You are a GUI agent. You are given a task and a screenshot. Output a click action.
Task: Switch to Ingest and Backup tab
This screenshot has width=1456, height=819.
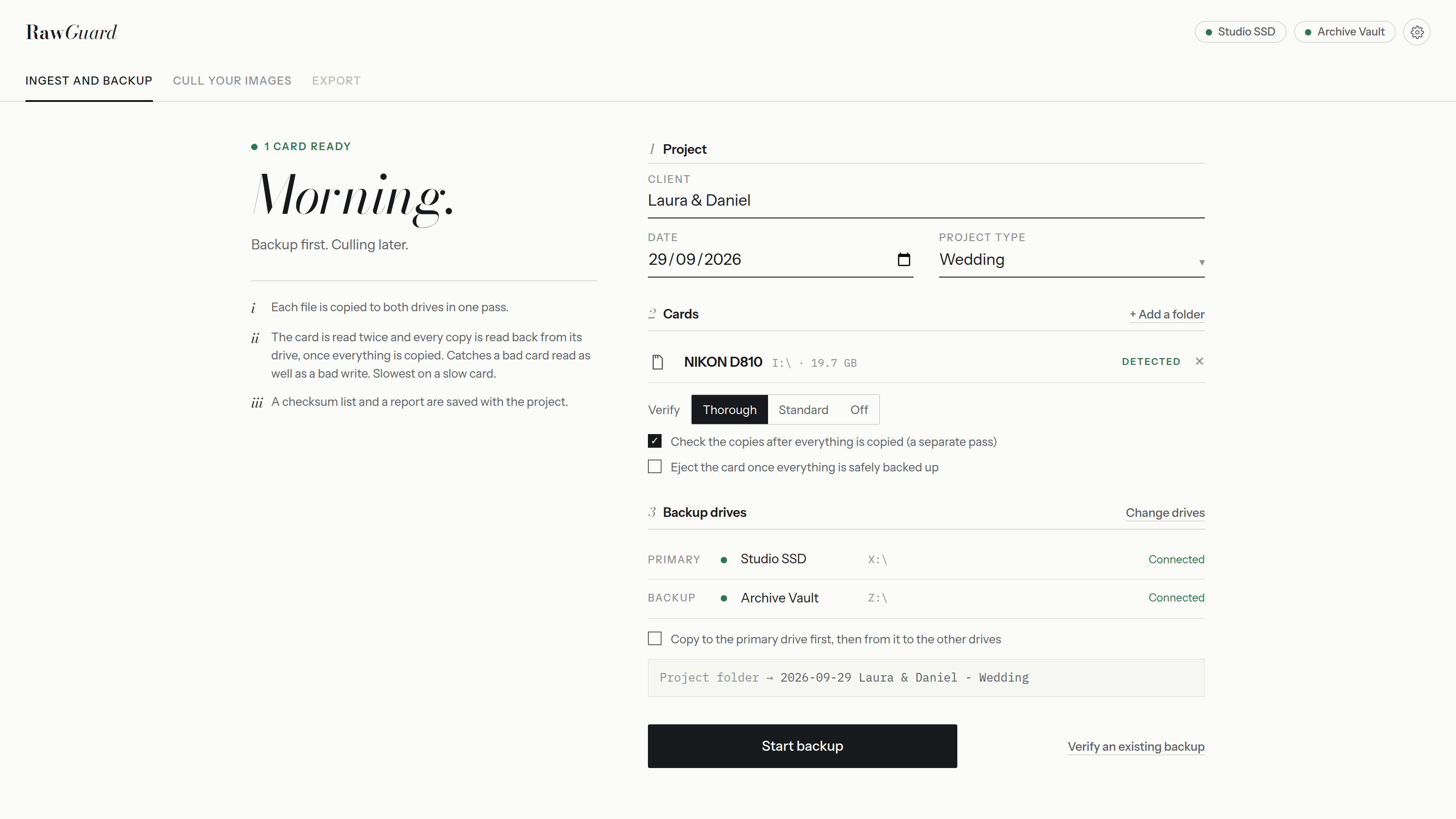(x=89, y=81)
